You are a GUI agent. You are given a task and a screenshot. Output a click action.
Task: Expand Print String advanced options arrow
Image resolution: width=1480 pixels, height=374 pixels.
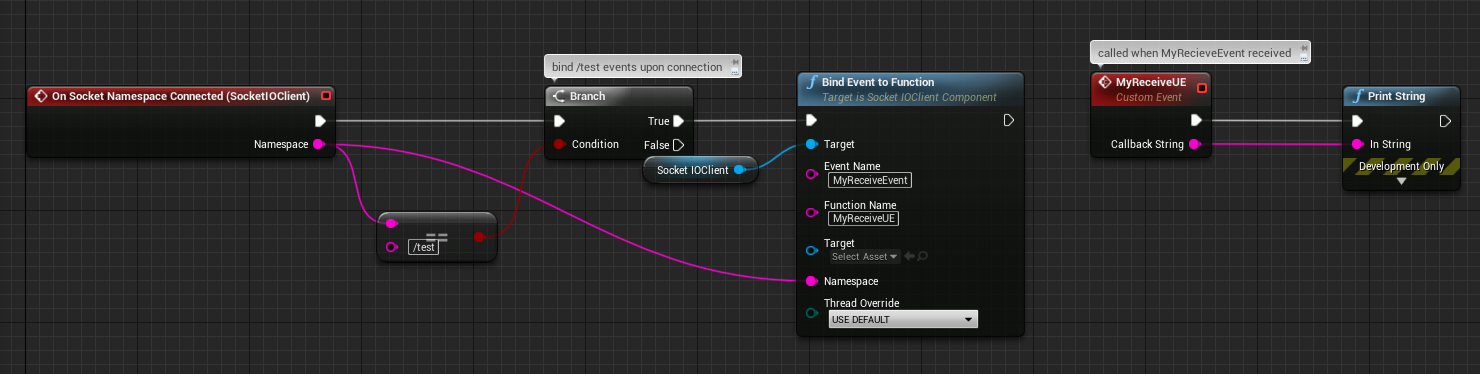[1401, 181]
